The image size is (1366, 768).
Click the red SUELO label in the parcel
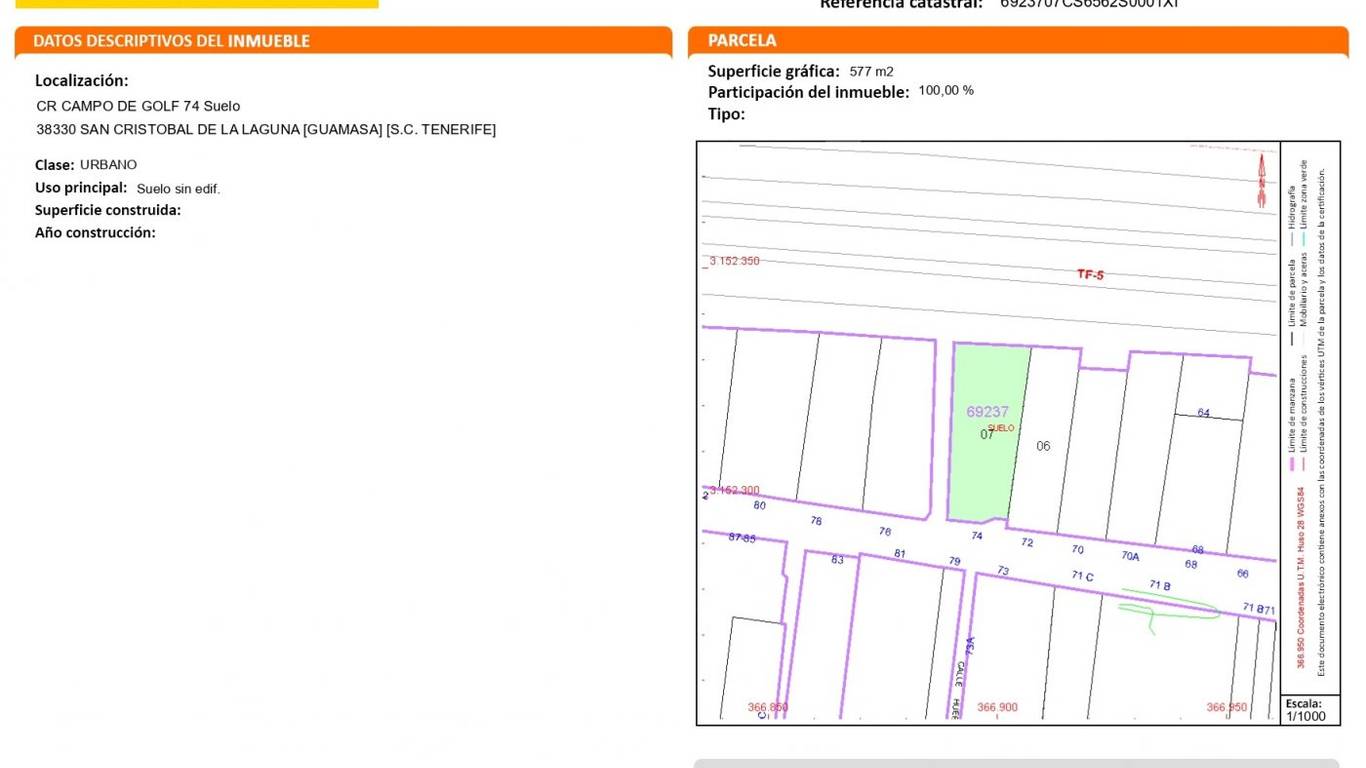[x=1001, y=428]
